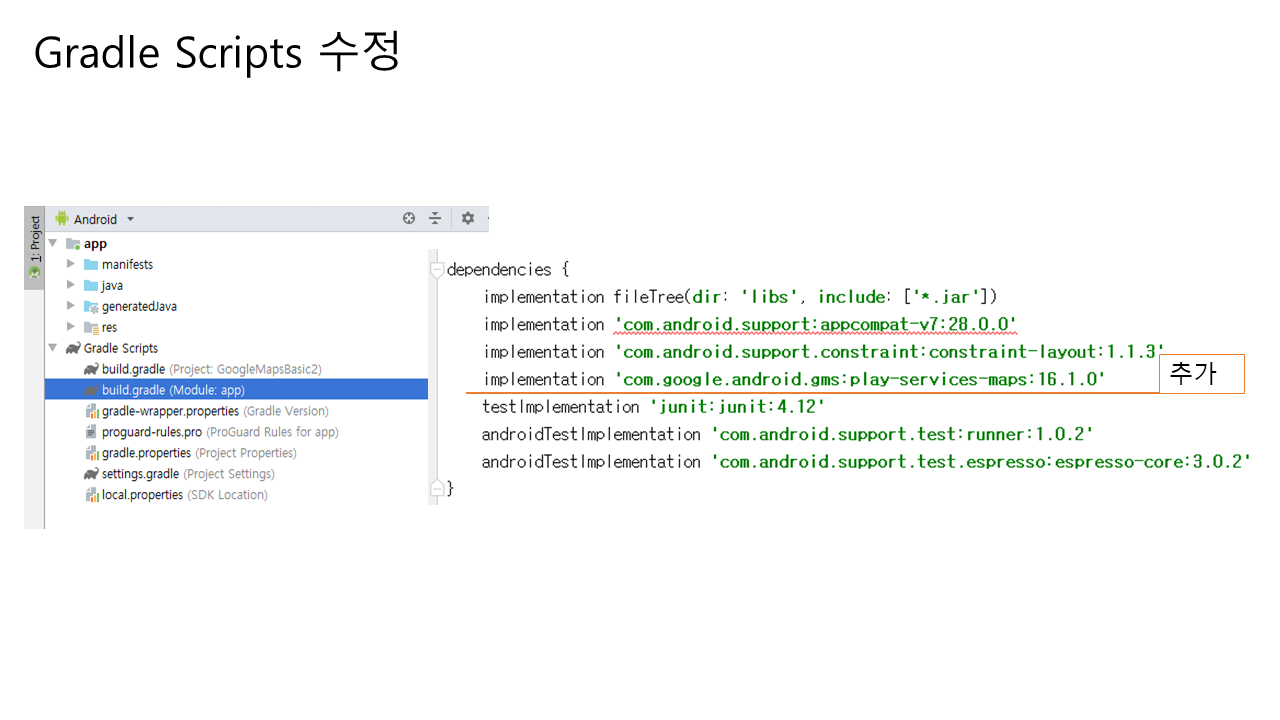
Task: Click the Gradle Scripts elephant icon
Action: pos(73,348)
